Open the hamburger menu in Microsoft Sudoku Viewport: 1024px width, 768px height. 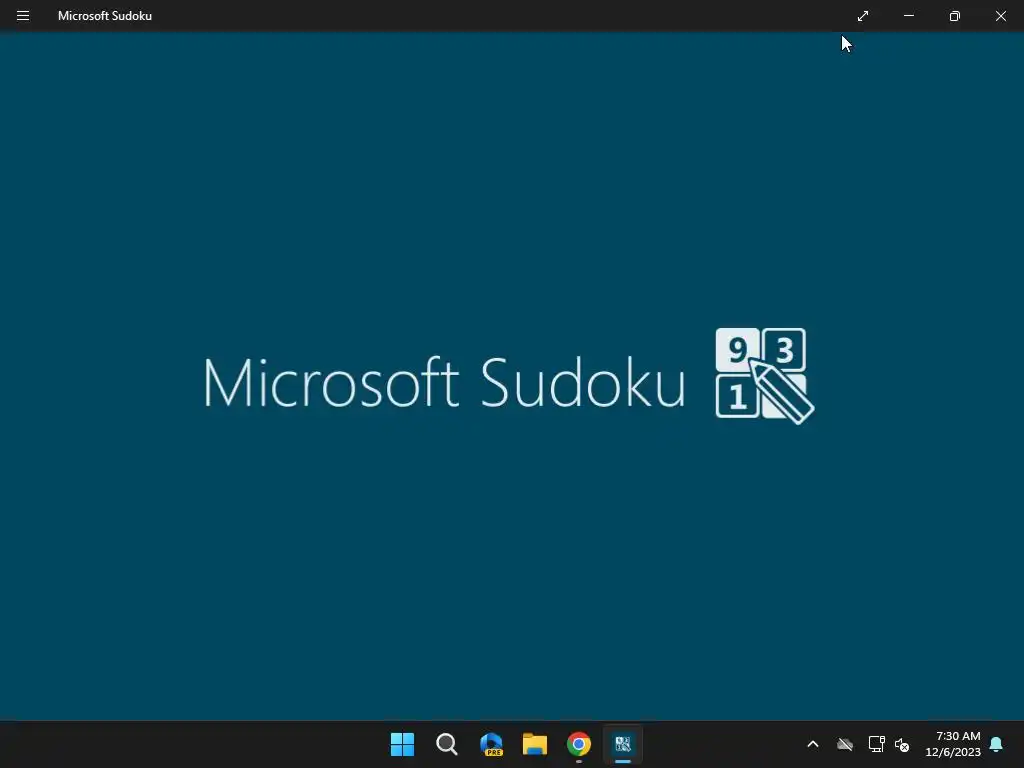(23, 16)
